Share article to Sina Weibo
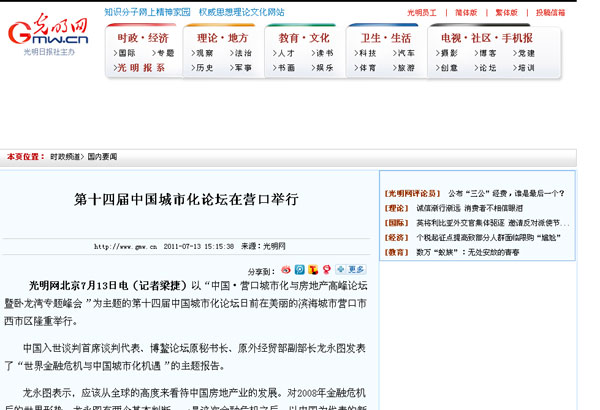 (x=286, y=270)
